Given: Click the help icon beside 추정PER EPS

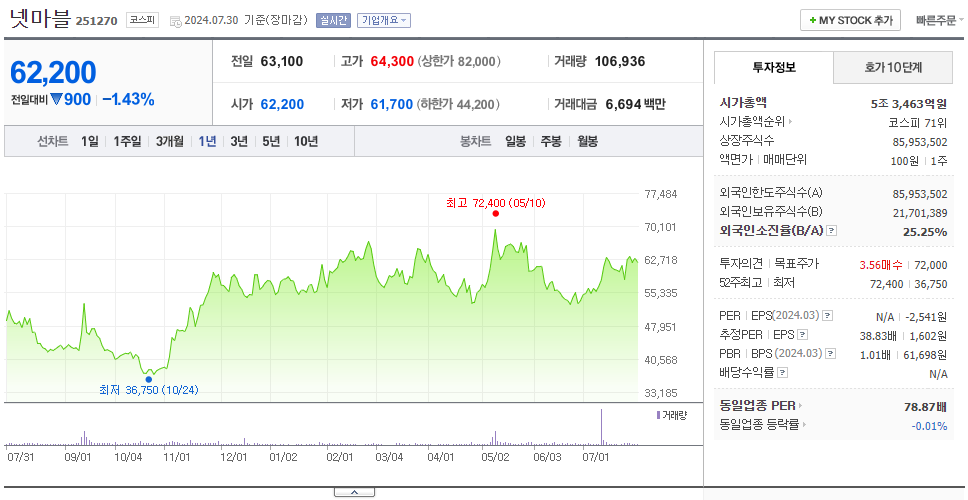Looking at the screenshot, I should [802, 335].
